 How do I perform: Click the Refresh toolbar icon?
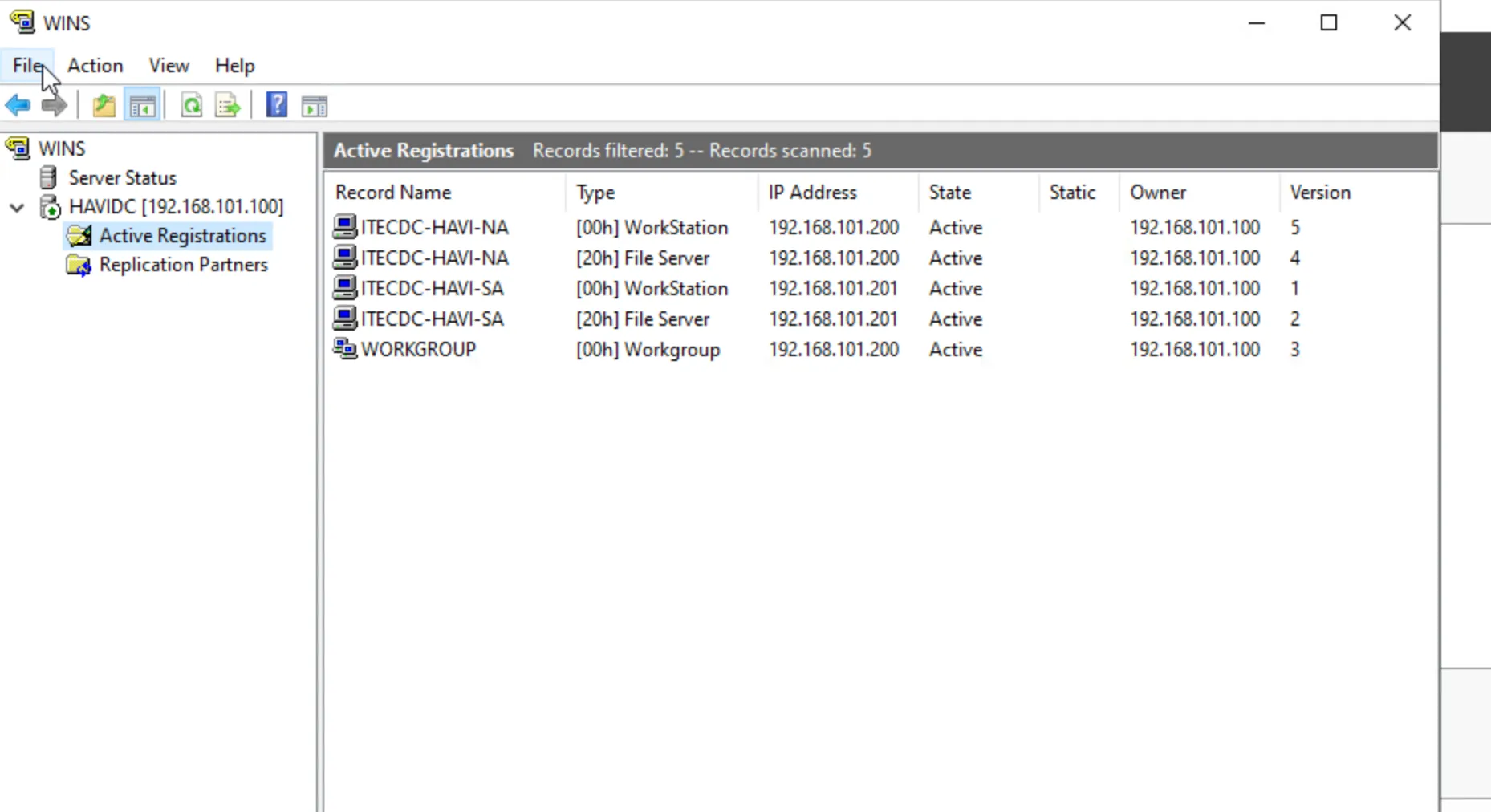[x=191, y=105]
